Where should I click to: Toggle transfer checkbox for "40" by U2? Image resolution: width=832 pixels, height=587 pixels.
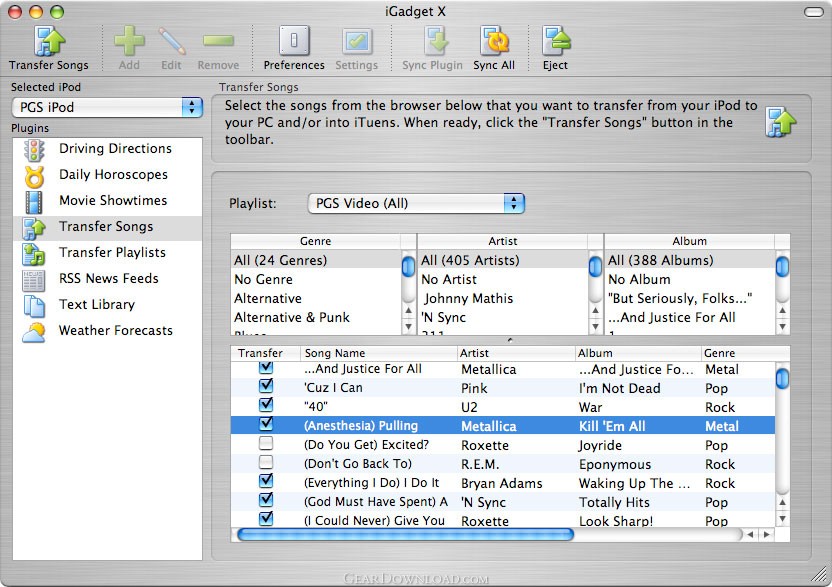(266, 405)
